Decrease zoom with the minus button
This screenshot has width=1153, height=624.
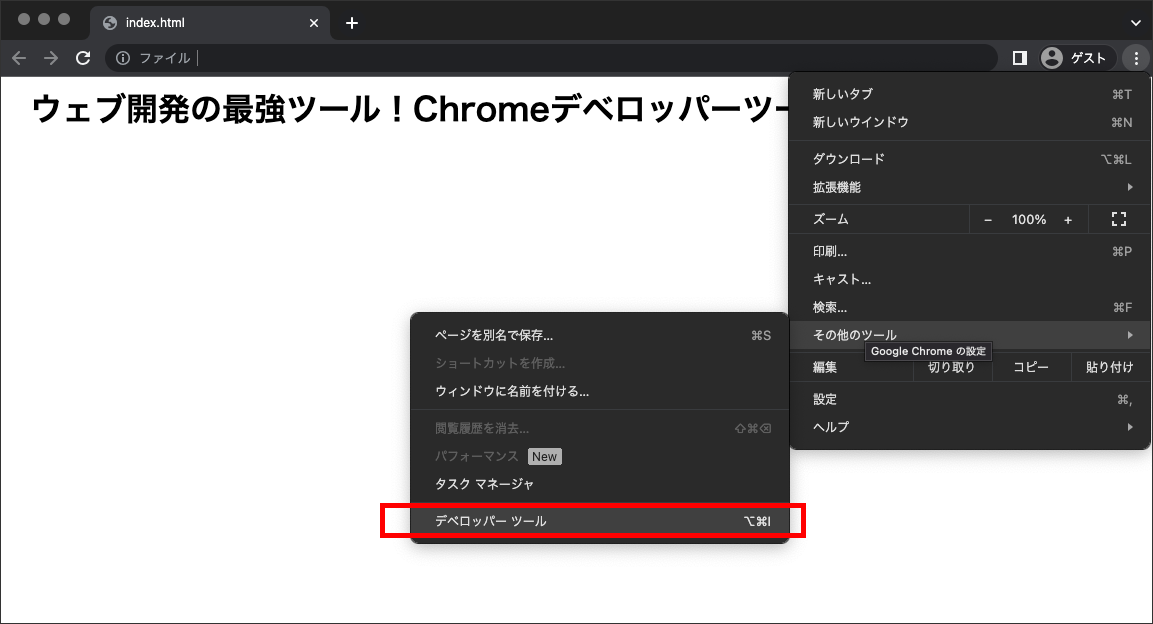pos(988,220)
